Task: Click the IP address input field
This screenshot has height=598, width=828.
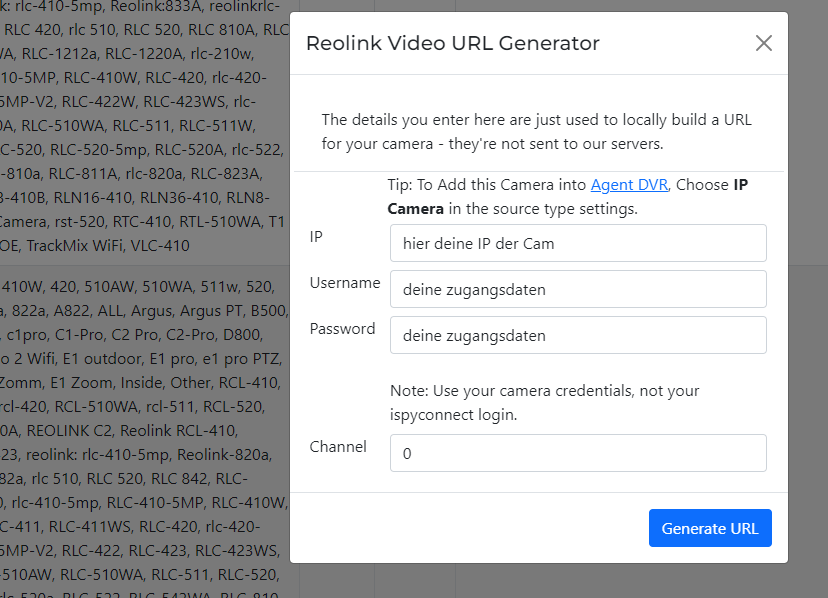Action: [x=578, y=243]
